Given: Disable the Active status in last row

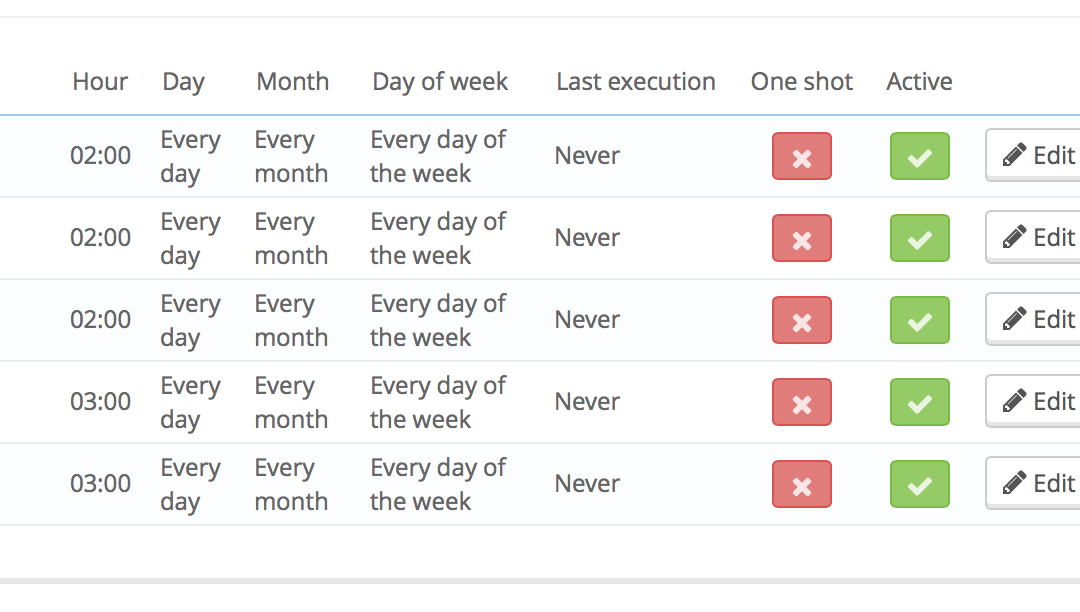Looking at the screenshot, I should [919, 484].
